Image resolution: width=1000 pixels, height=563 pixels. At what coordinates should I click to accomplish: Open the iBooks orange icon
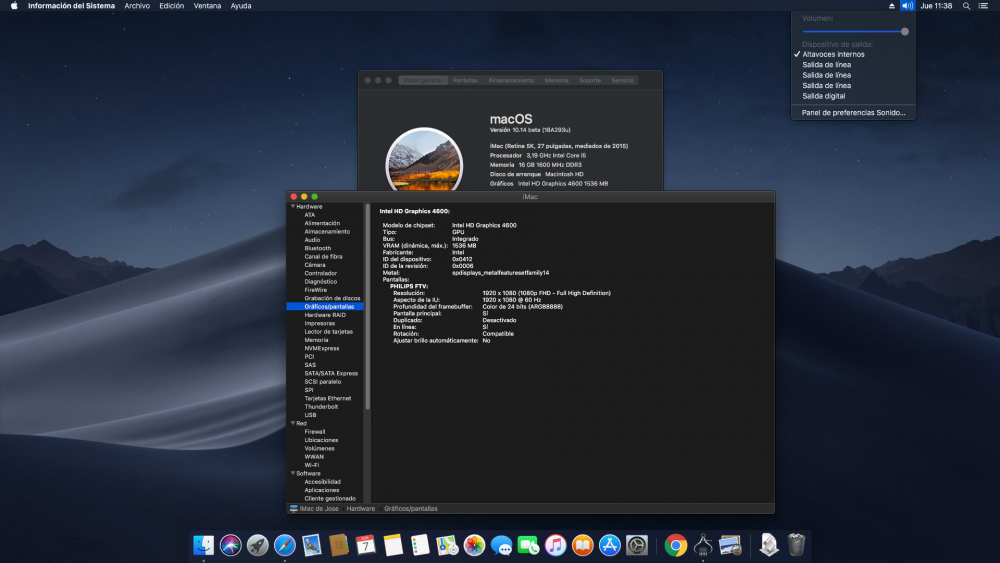pyautogui.click(x=582, y=545)
